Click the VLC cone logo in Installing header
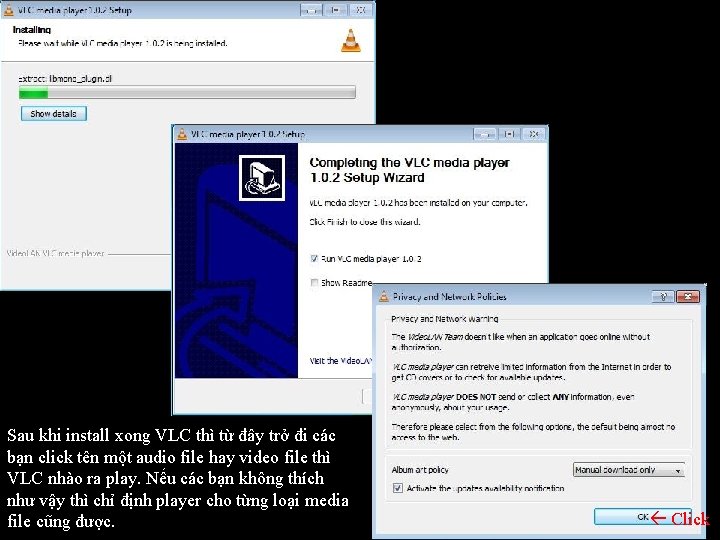This screenshot has height=540, width=720. (351, 40)
